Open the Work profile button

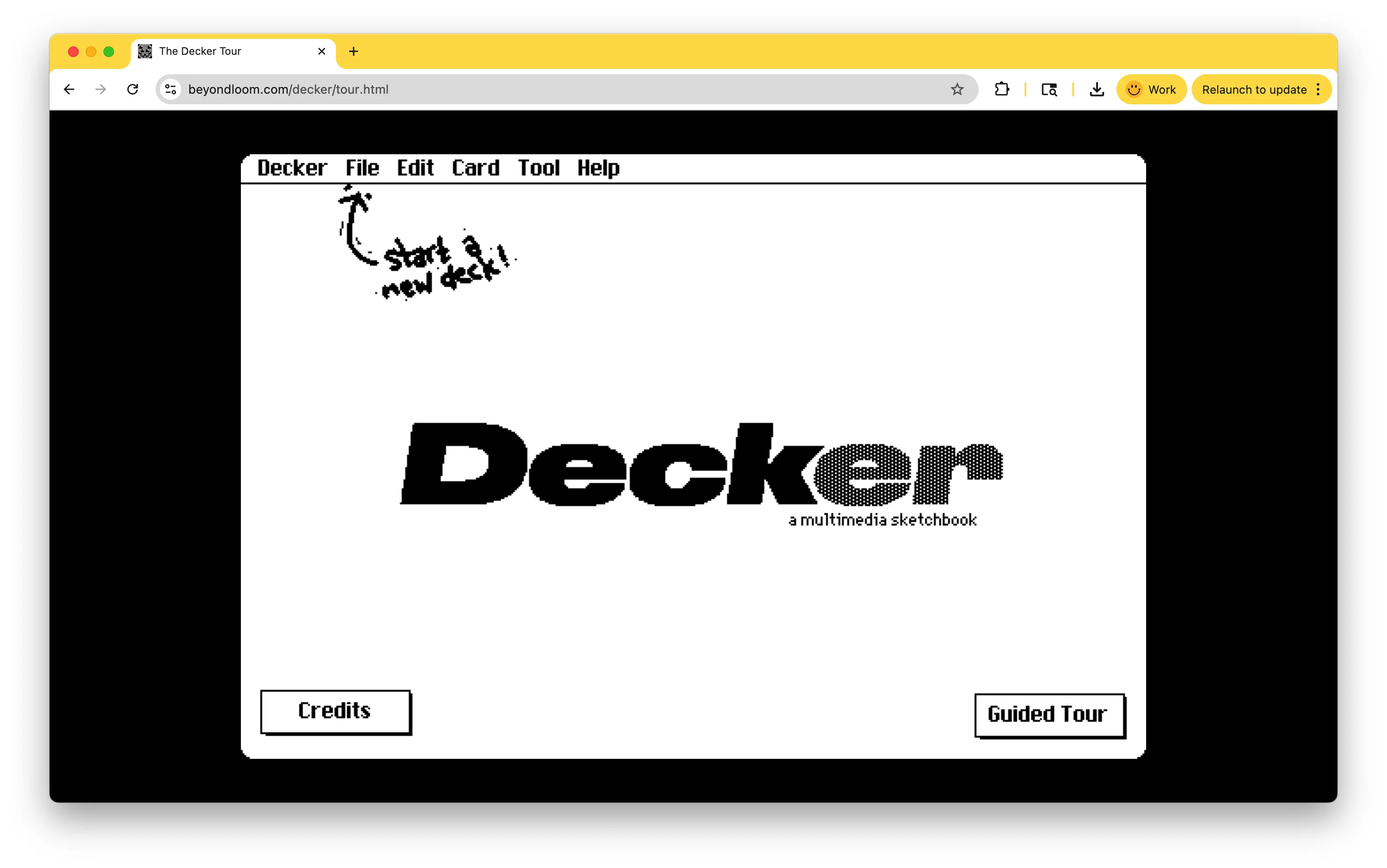pos(1151,90)
